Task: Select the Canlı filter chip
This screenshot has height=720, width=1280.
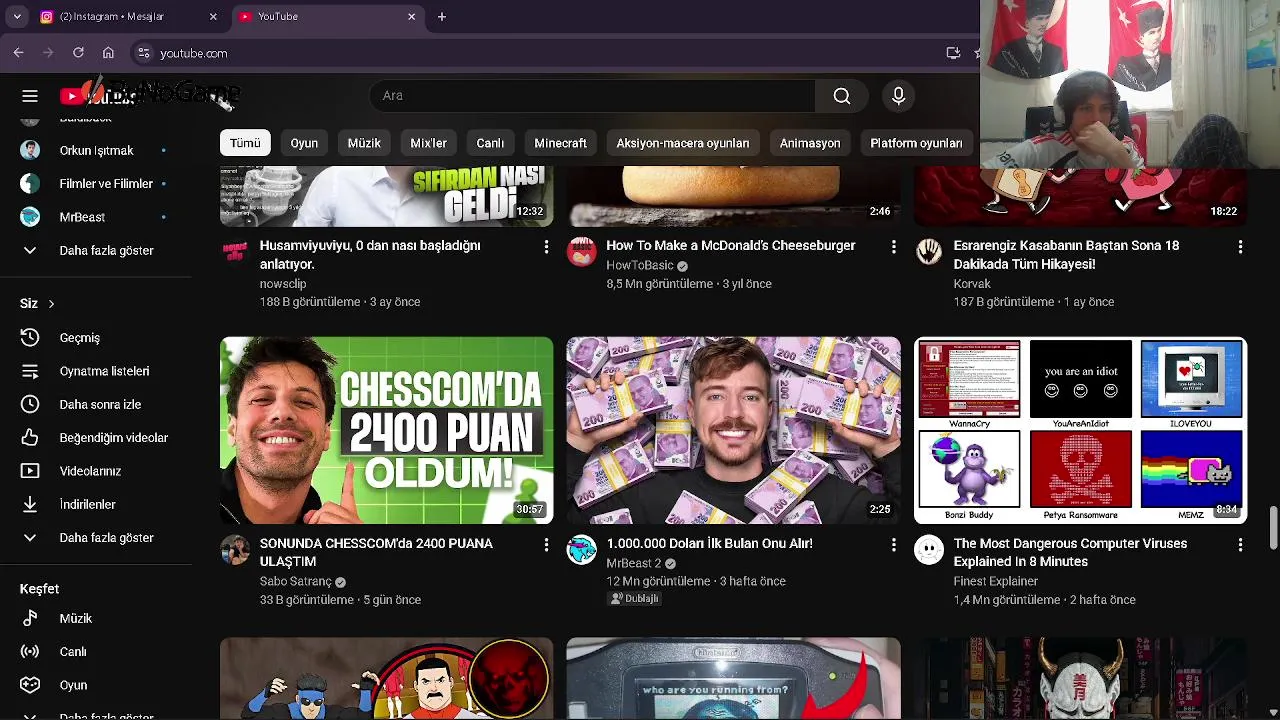Action: pos(490,143)
